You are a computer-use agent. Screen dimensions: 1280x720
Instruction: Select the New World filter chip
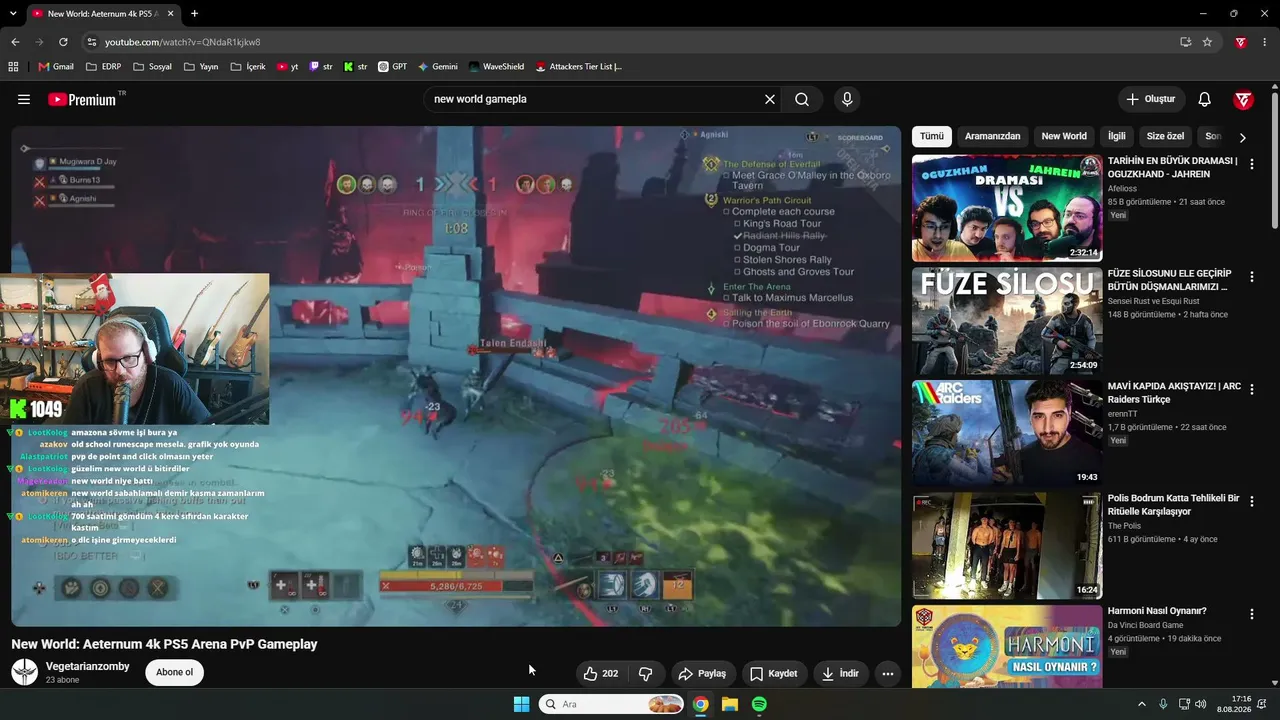1064,136
